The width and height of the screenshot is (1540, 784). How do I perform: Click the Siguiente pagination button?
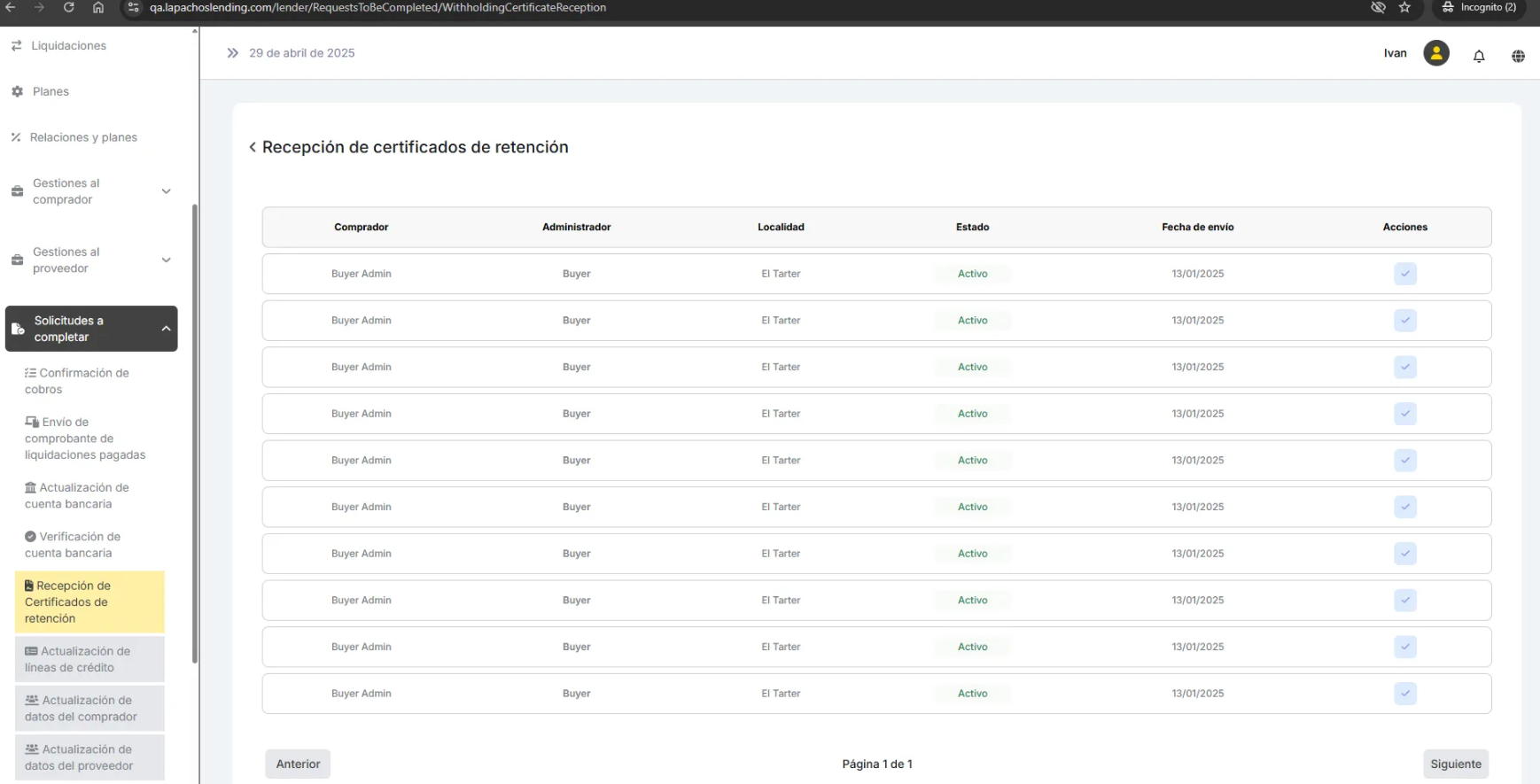[1455, 764]
